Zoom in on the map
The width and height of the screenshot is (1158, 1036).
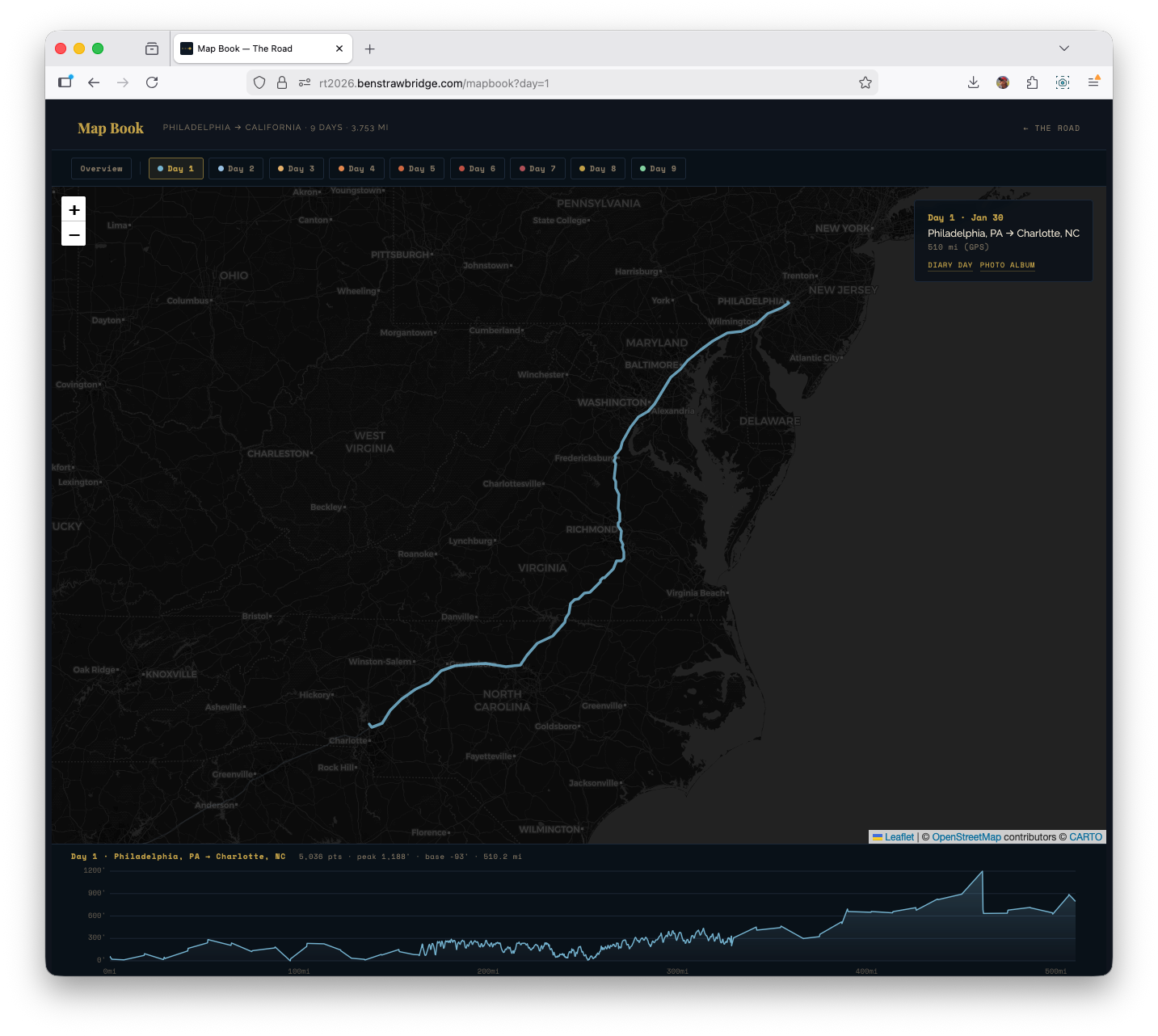pos(74,209)
